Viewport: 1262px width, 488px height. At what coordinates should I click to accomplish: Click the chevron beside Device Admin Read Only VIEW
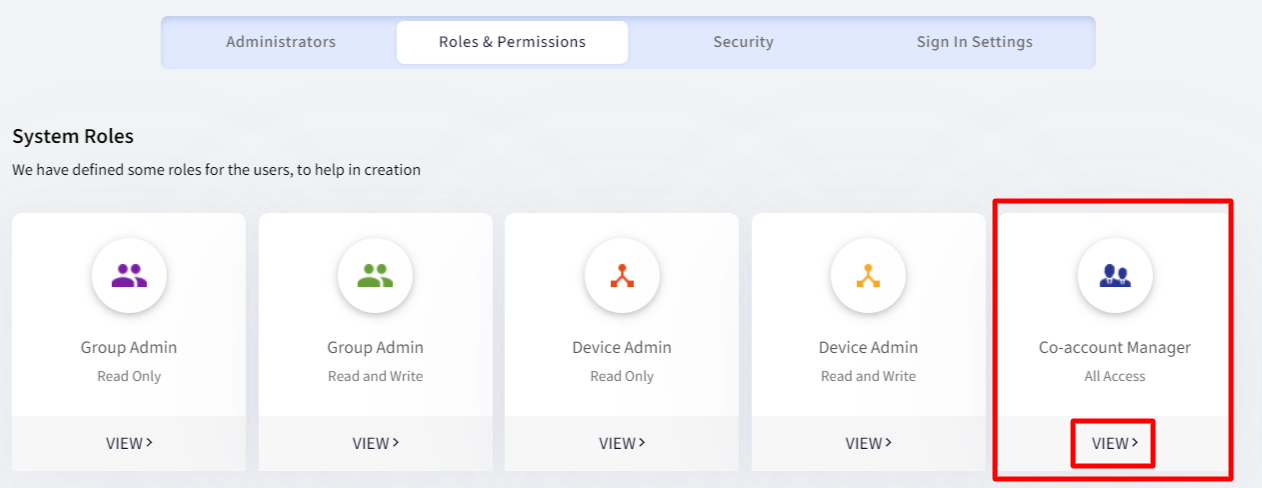[x=642, y=443]
